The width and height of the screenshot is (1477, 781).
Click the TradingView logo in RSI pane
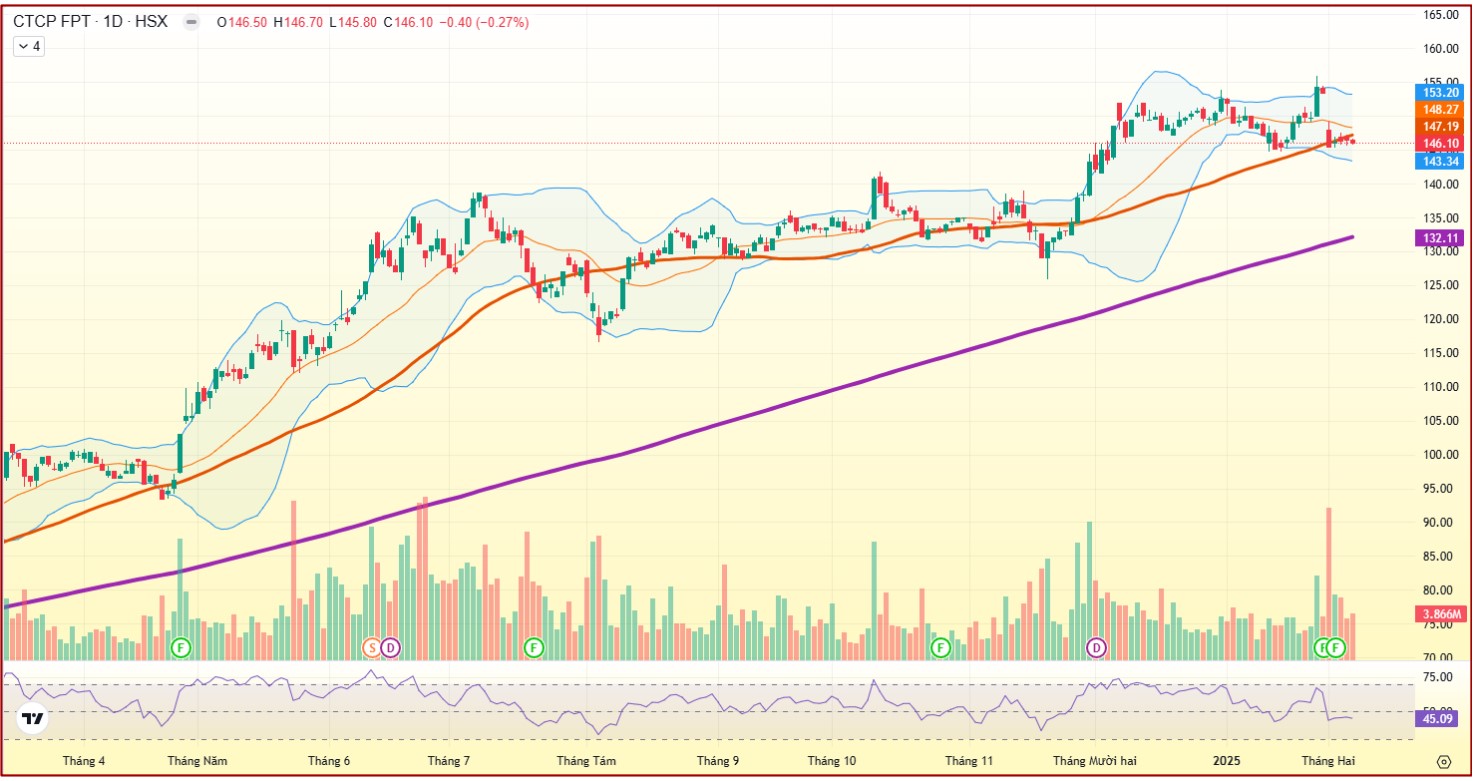pos(33,719)
